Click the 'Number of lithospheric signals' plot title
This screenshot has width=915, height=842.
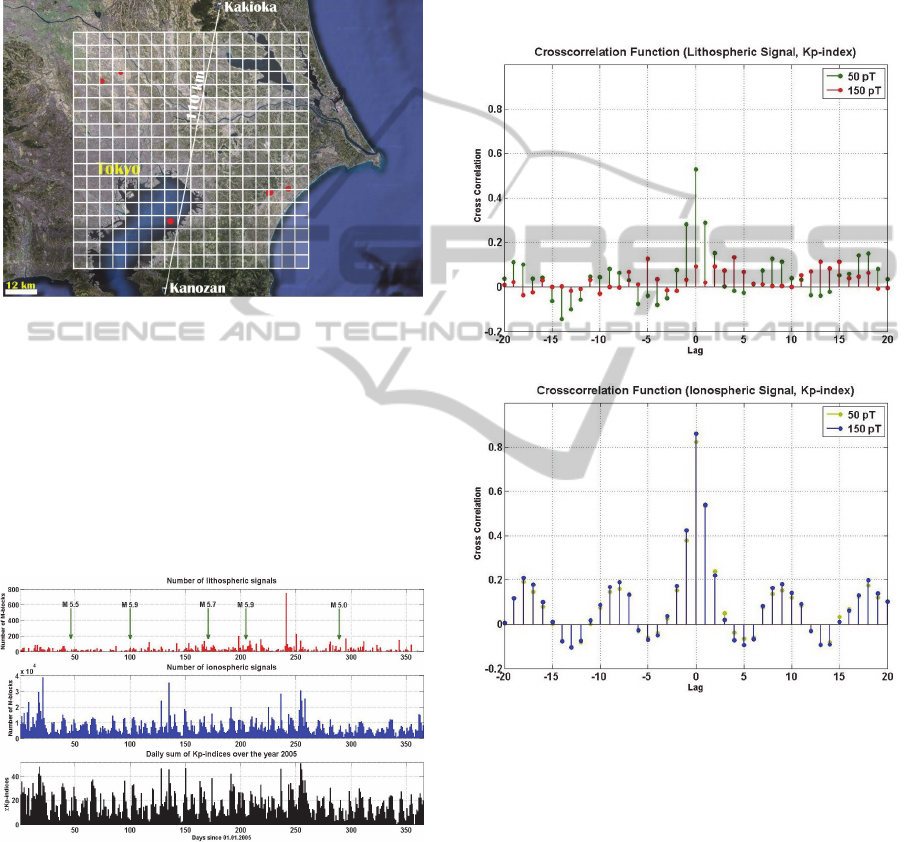click(224, 581)
